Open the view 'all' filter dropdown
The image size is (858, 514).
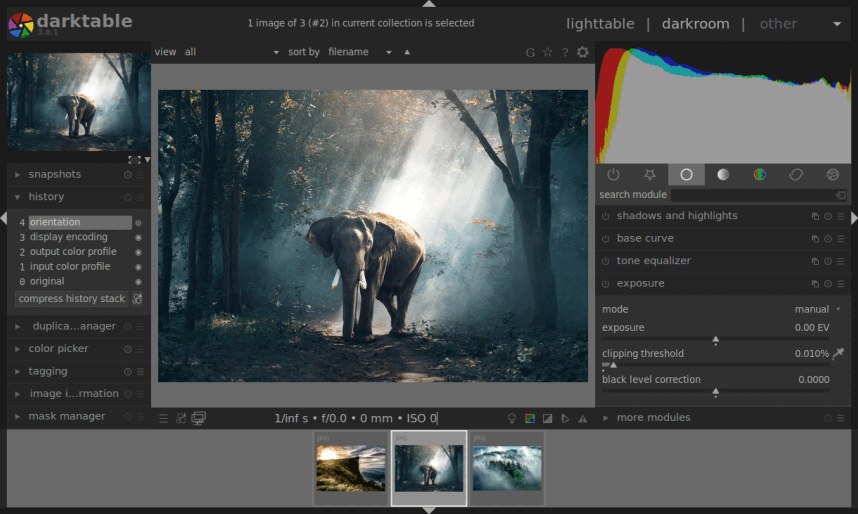(231, 52)
